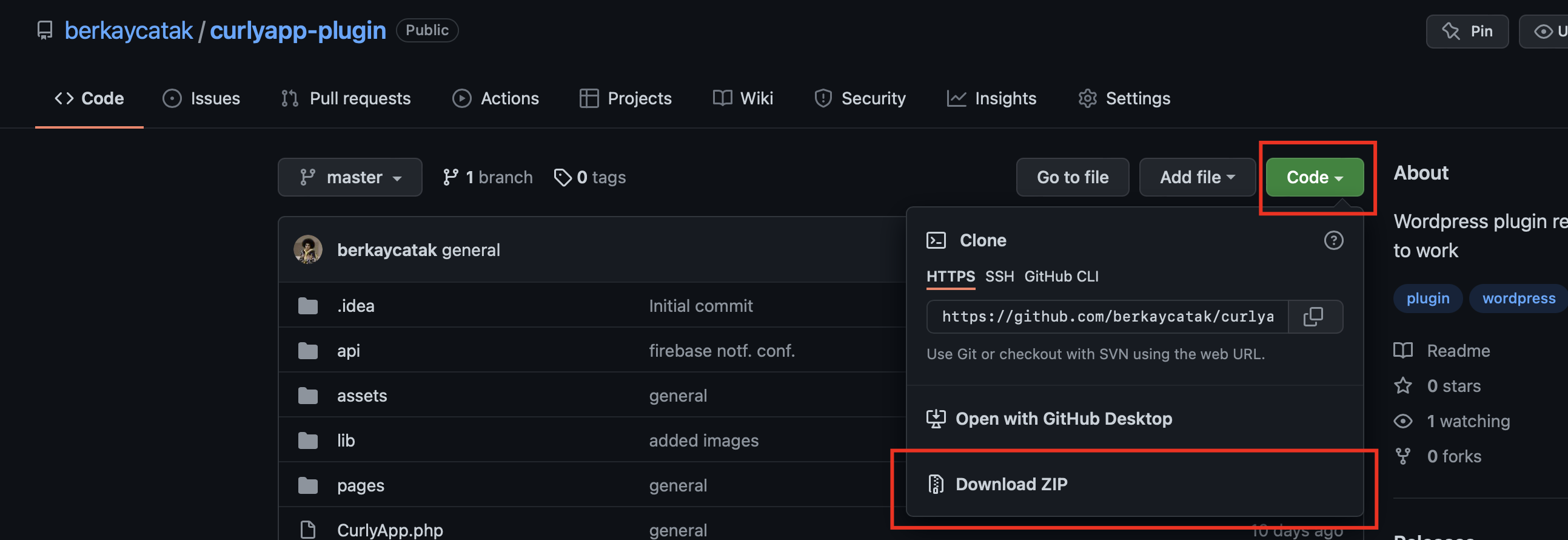Open the commit message 'general' in the pages row
Viewport: 1568px width, 540px height.
tap(678, 486)
